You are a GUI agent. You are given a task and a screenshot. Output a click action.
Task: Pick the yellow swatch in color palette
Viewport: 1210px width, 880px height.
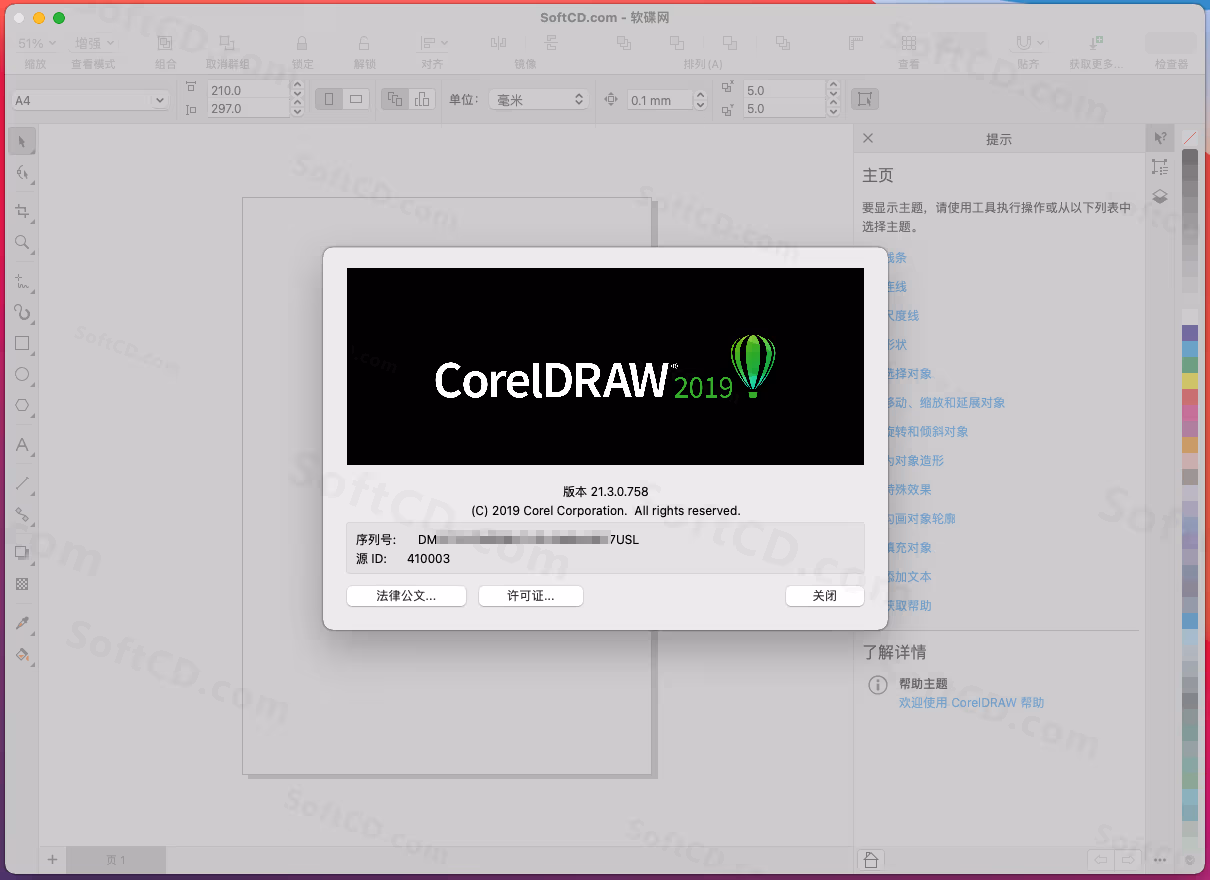click(x=1190, y=381)
